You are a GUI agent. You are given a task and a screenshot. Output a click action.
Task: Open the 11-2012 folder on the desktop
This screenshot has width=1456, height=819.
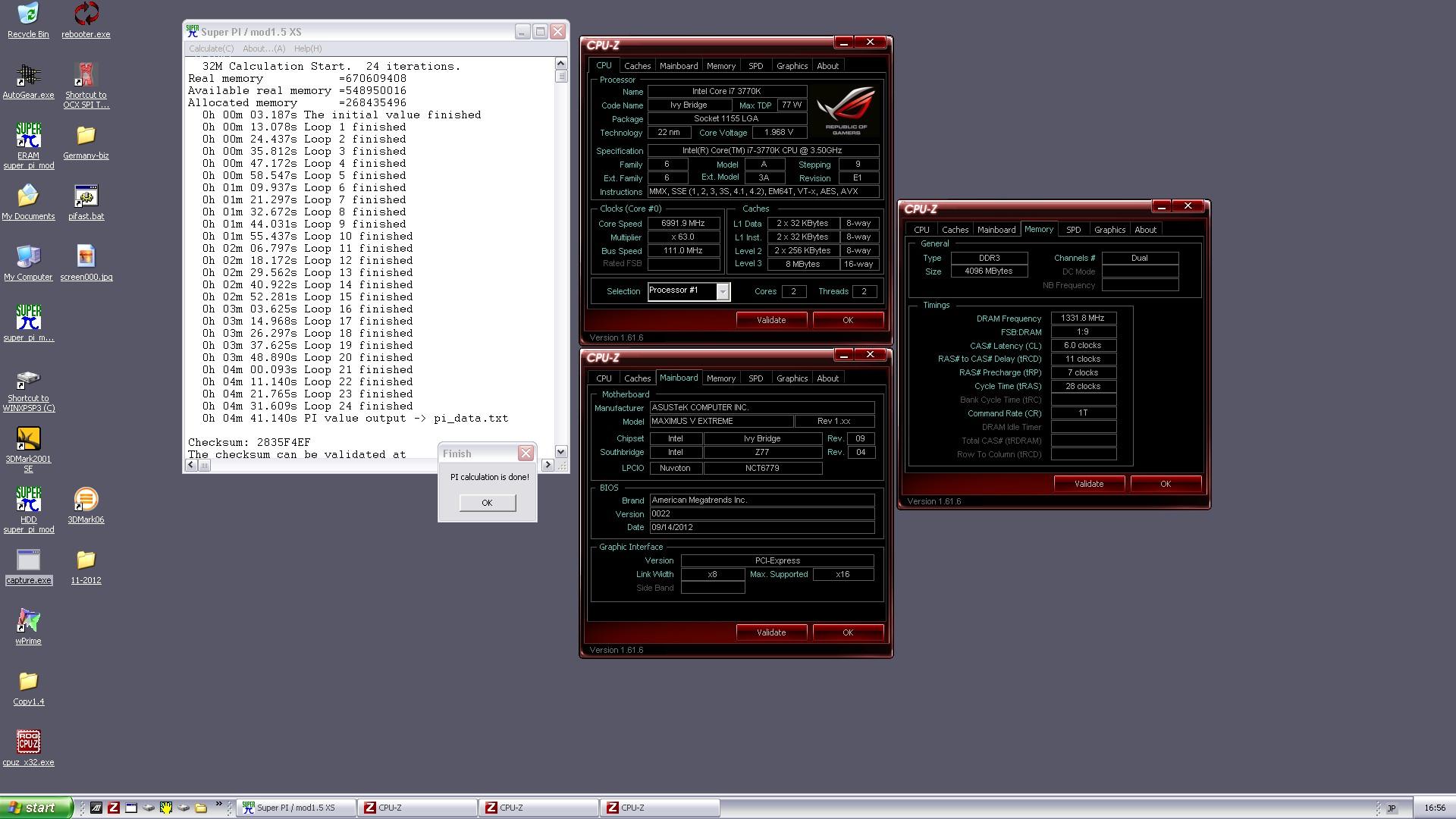pos(86,566)
